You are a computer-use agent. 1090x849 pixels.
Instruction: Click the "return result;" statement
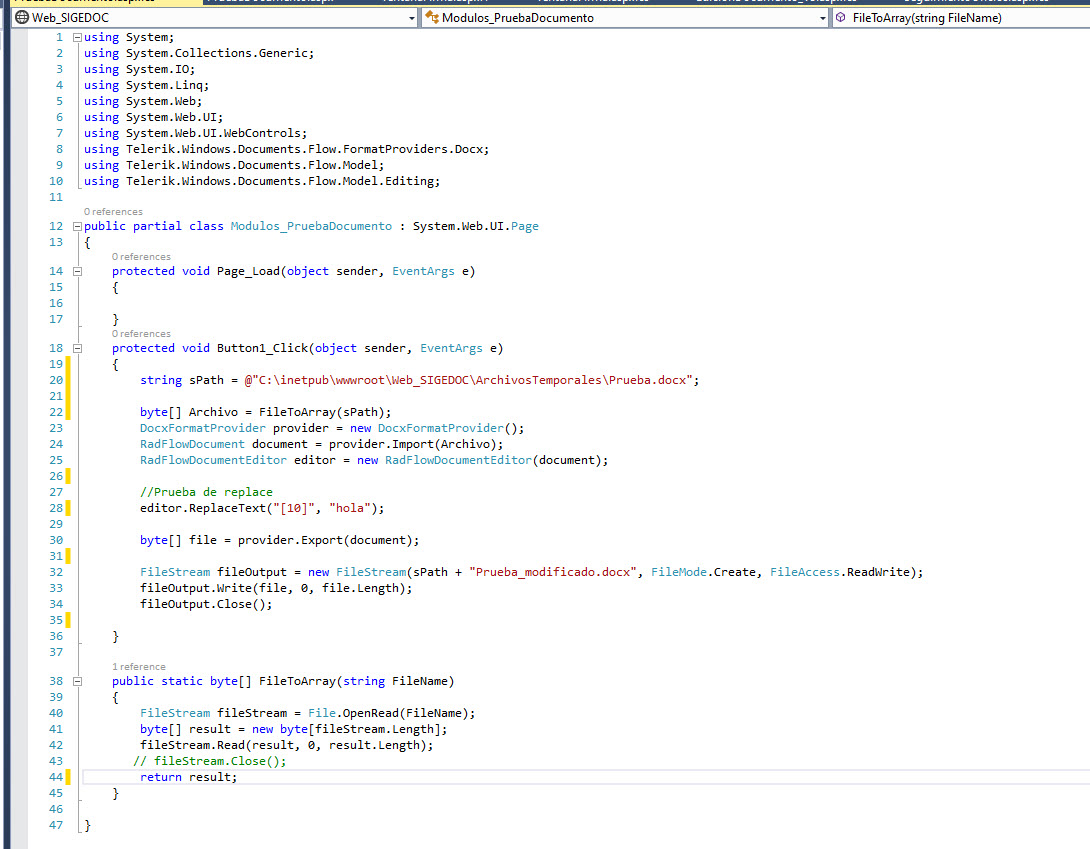pyautogui.click(x=188, y=777)
